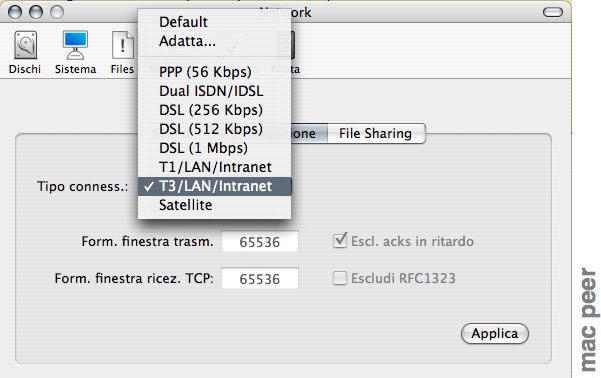Toggle Escl. acks in ritardo checkbox
This screenshot has height=378, width=601.
(340, 241)
